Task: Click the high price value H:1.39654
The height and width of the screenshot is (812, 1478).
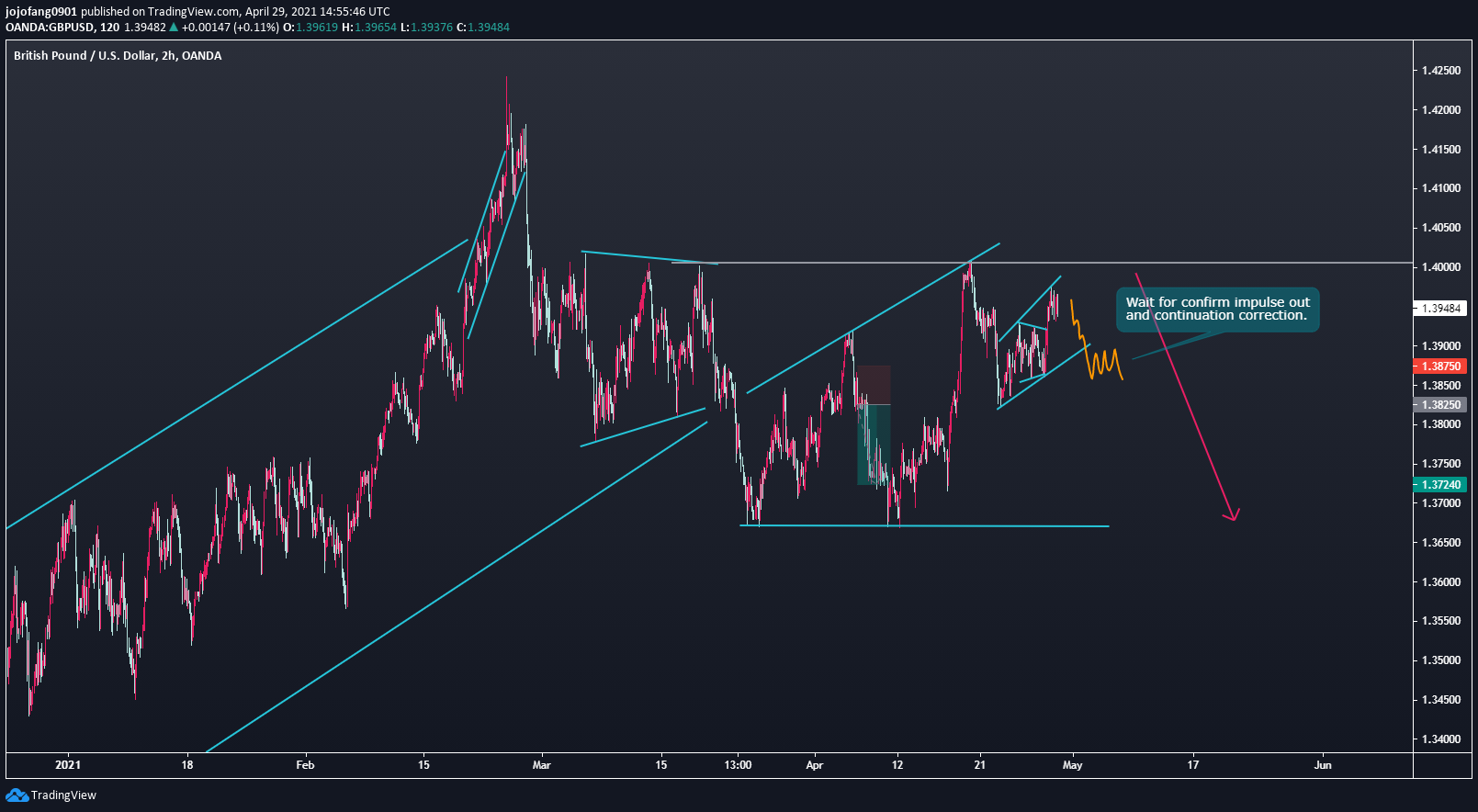Action: (x=369, y=28)
